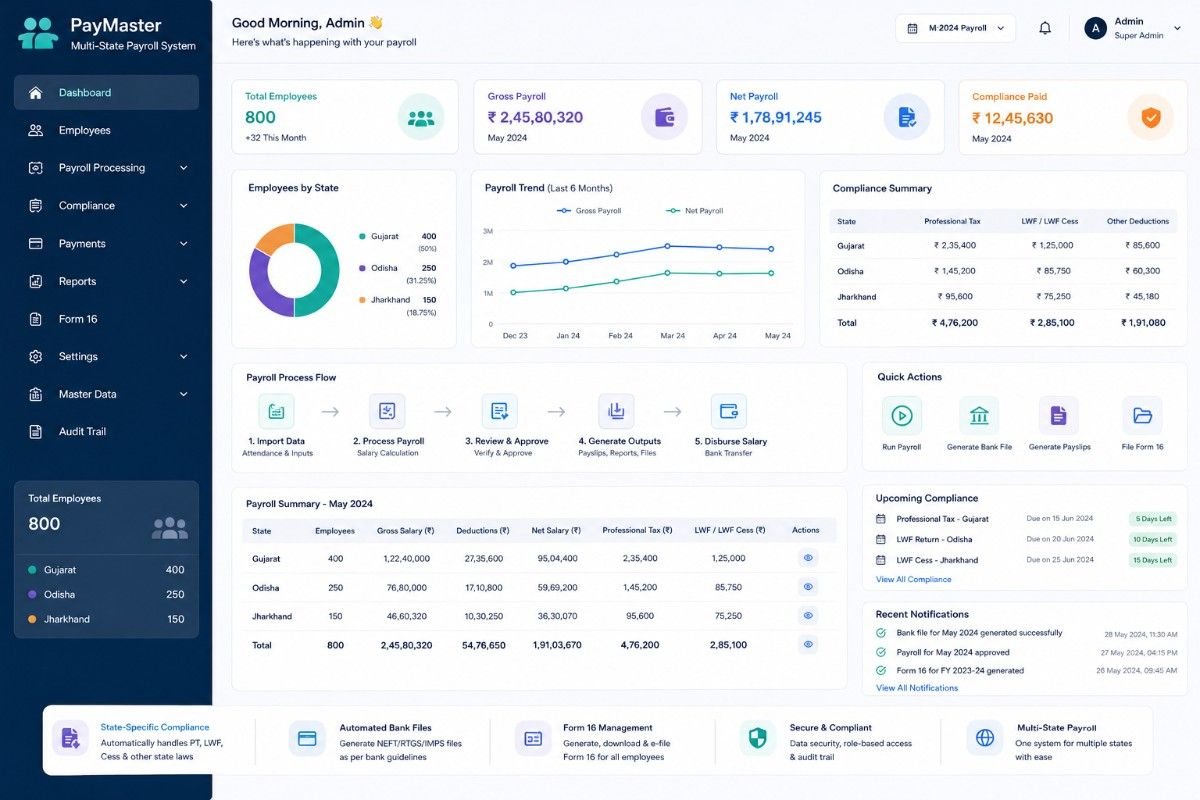Click the Gross Salary (₹) column header
Viewport: 1200px width, 800px height.
point(405,531)
